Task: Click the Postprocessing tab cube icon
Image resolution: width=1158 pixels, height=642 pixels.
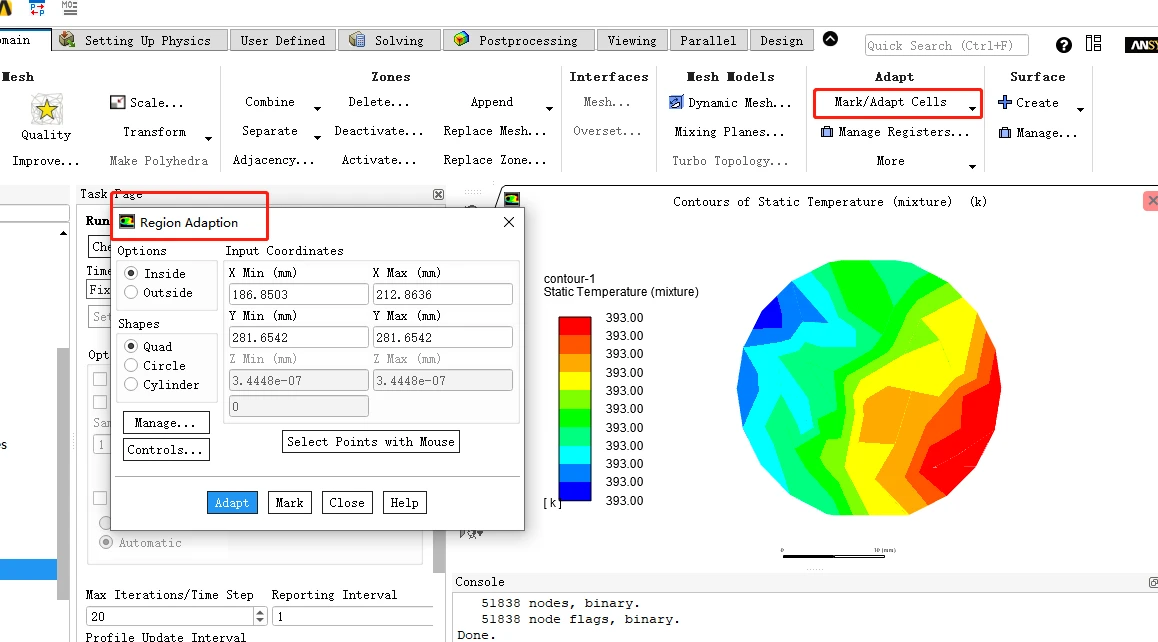Action: (462, 40)
